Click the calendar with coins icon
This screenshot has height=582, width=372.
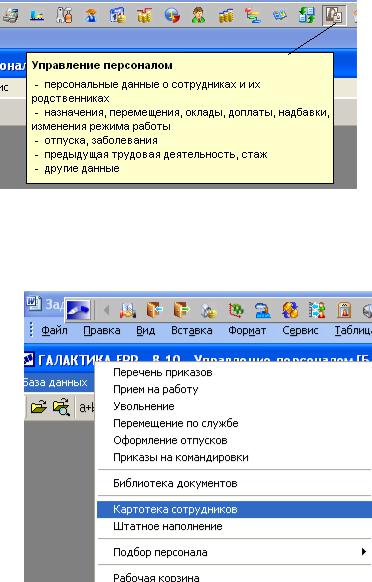pos(117,16)
